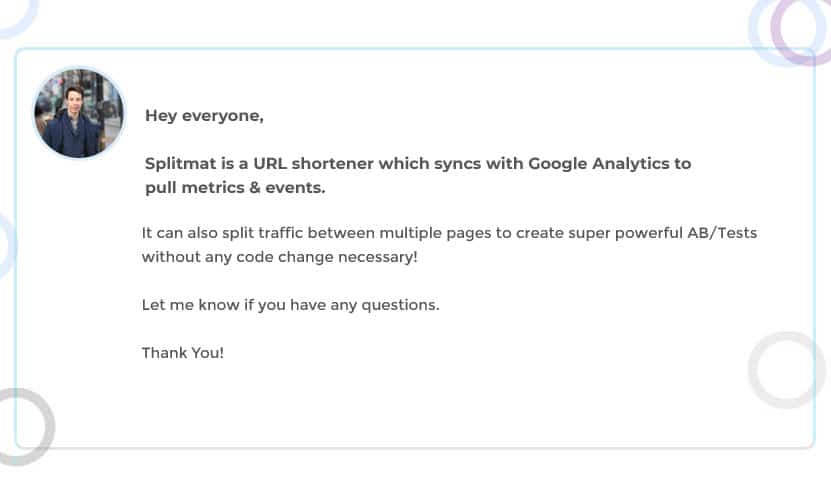
Task: Click the word "Splitmat"
Action: 179,163
